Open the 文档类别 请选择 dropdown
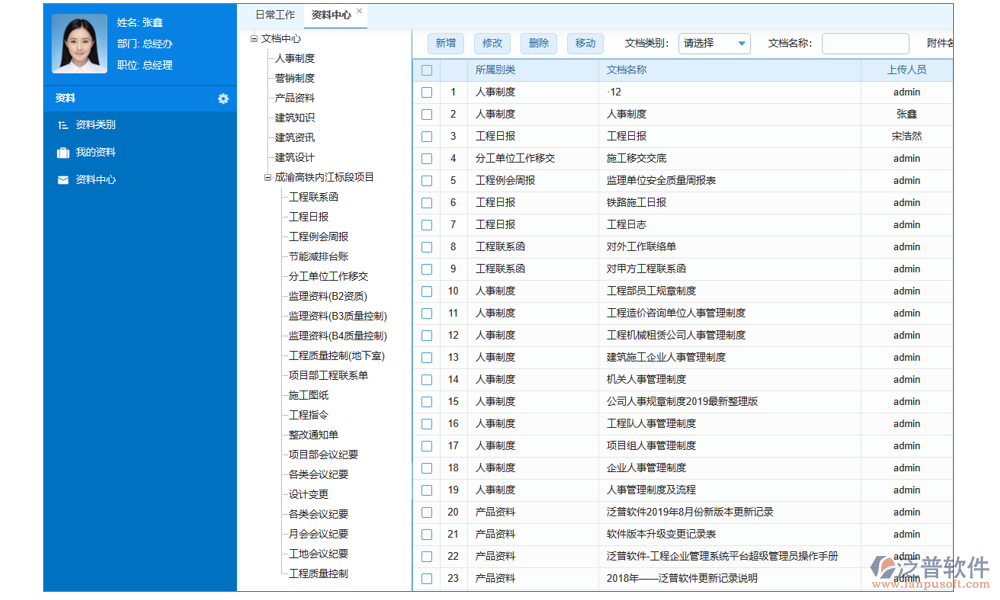This screenshot has height=600, width=1000. point(714,43)
